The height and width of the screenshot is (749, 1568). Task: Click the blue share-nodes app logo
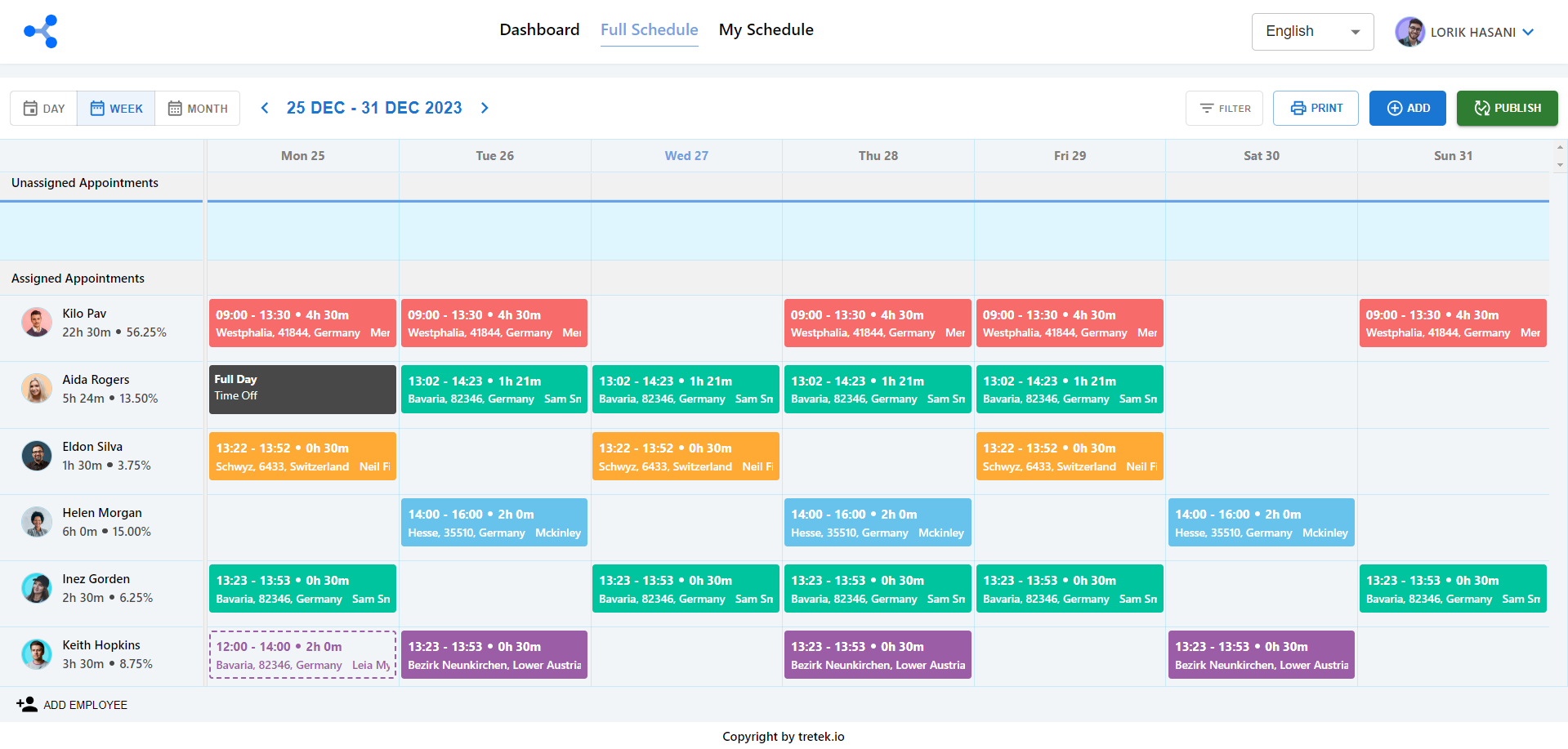[x=41, y=31]
